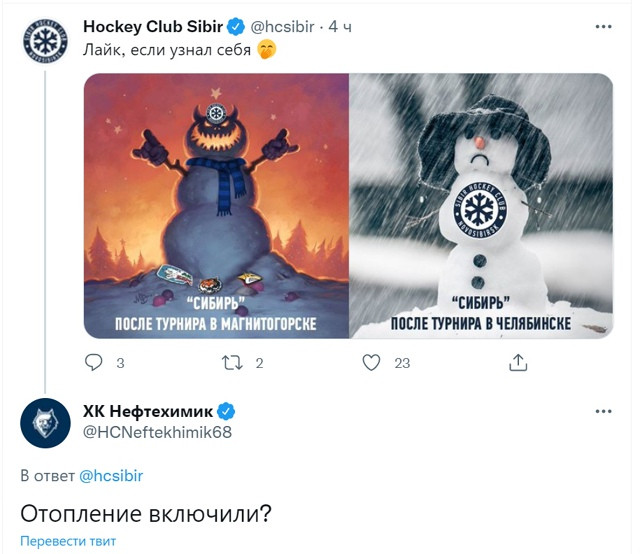Open Hockey Club Sibir snowflake avatar

pos(45,41)
